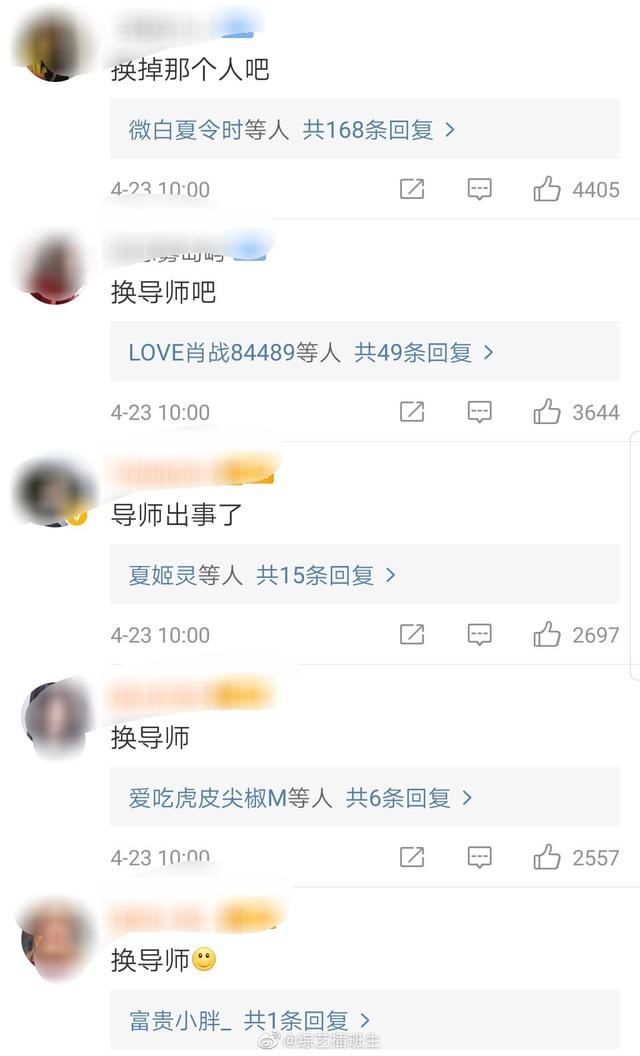
Task: Repost the comment with 2557 likes
Action: click(412, 857)
